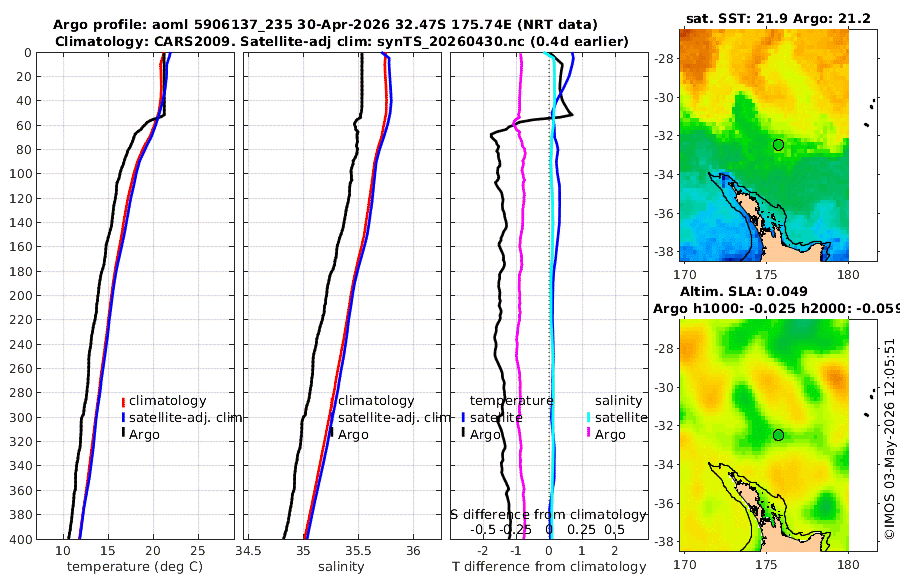Click cyan salinity satellite legend marker
The width and height of the screenshot is (900, 580).
point(588,418)
